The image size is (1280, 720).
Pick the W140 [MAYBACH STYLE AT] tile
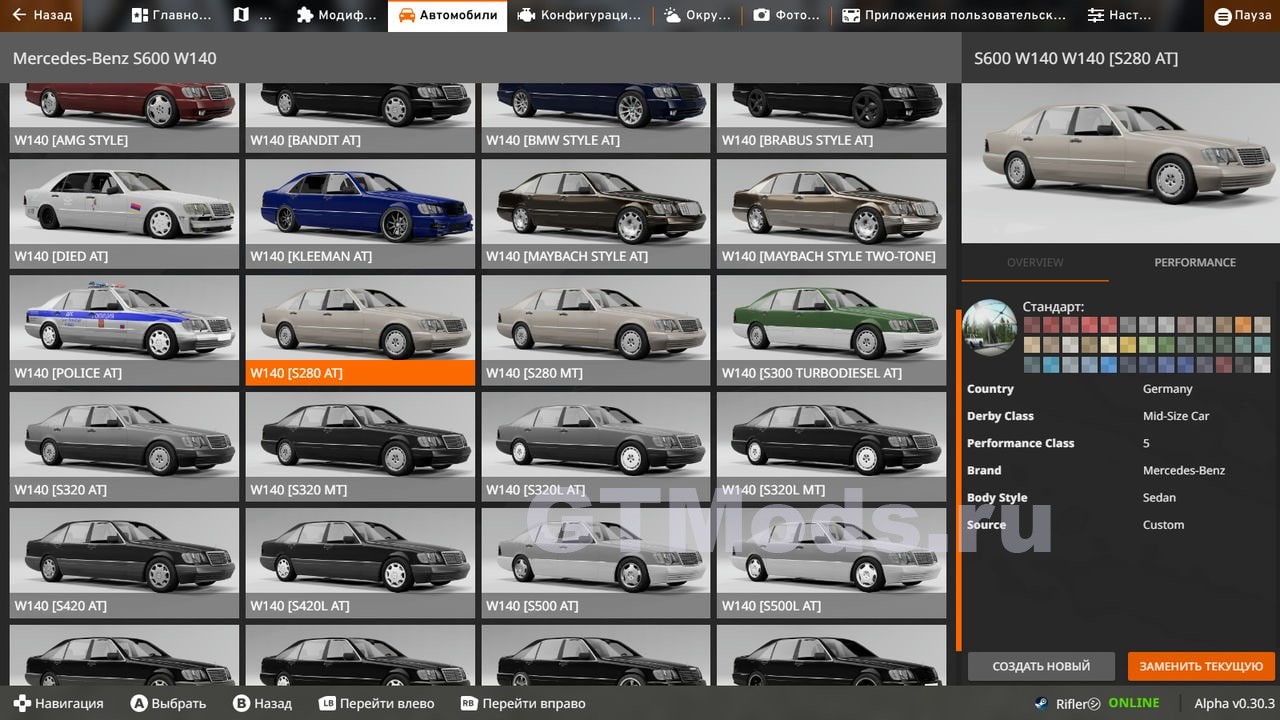596,214
